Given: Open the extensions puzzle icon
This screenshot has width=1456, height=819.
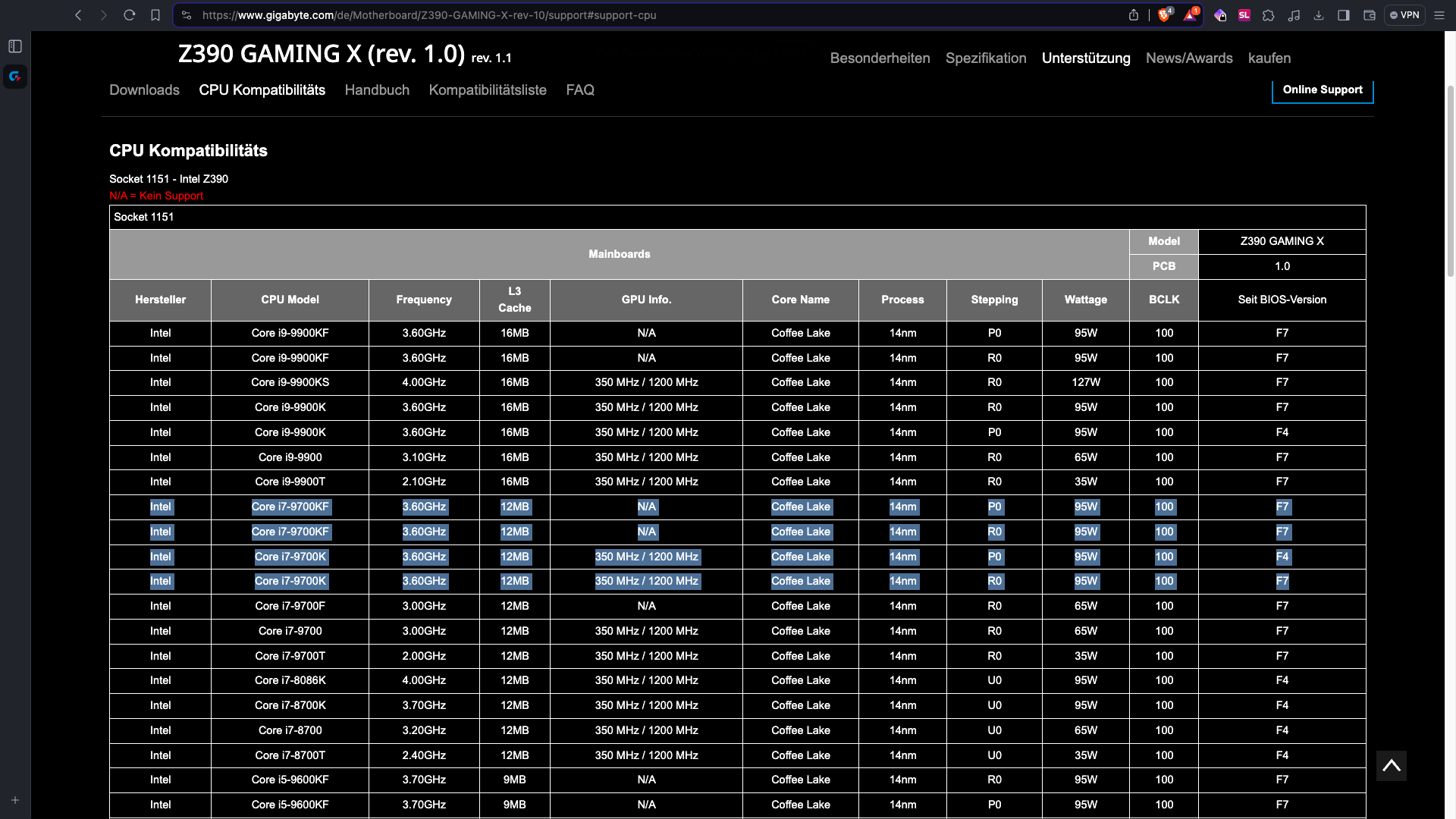Looking at the screenshot, I should click(x=1269, y=15).
